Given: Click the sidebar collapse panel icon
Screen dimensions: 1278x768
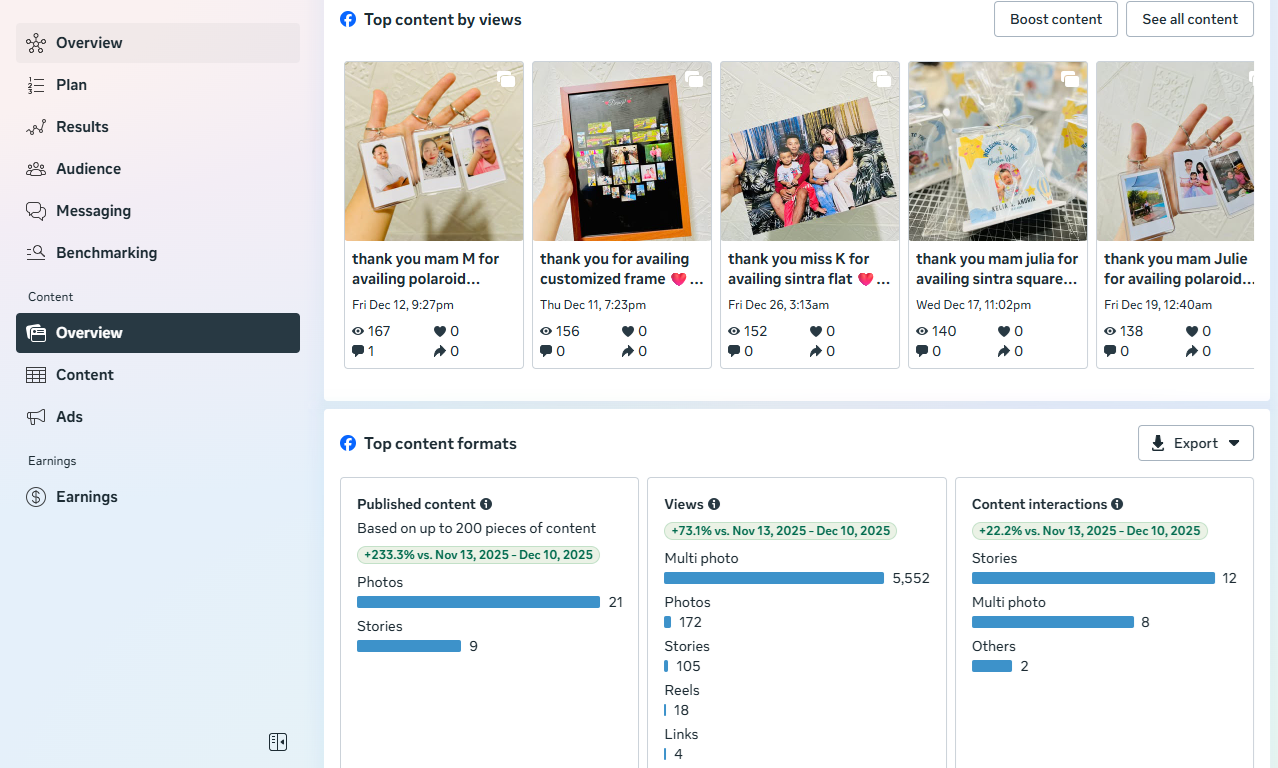Looking at the screenshot, I should tap(278, 742).
